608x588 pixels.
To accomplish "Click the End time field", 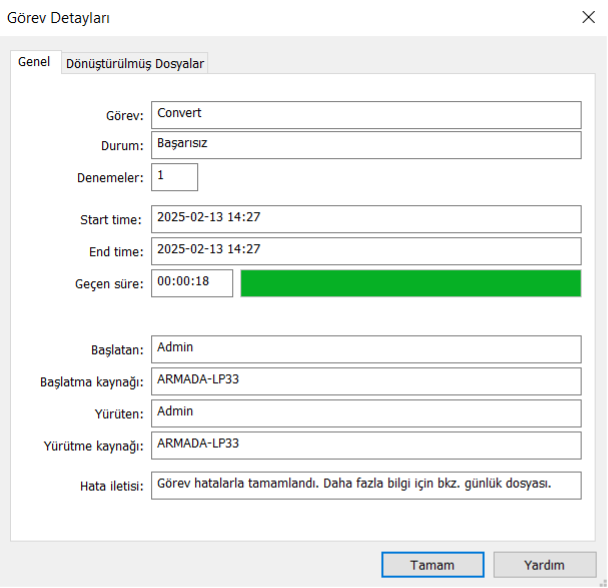I will click(x=366, y=250).
